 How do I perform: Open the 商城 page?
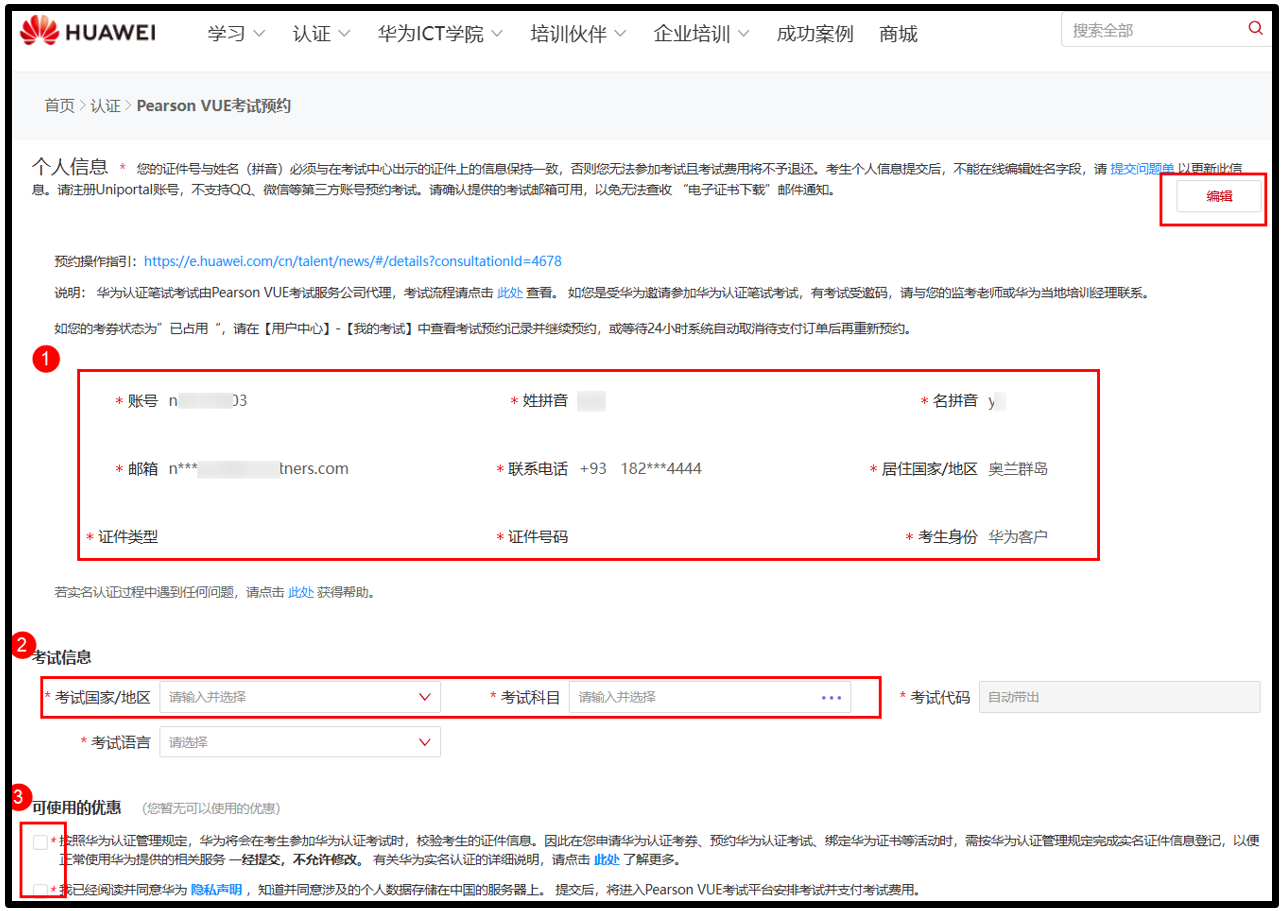(899, 34)
